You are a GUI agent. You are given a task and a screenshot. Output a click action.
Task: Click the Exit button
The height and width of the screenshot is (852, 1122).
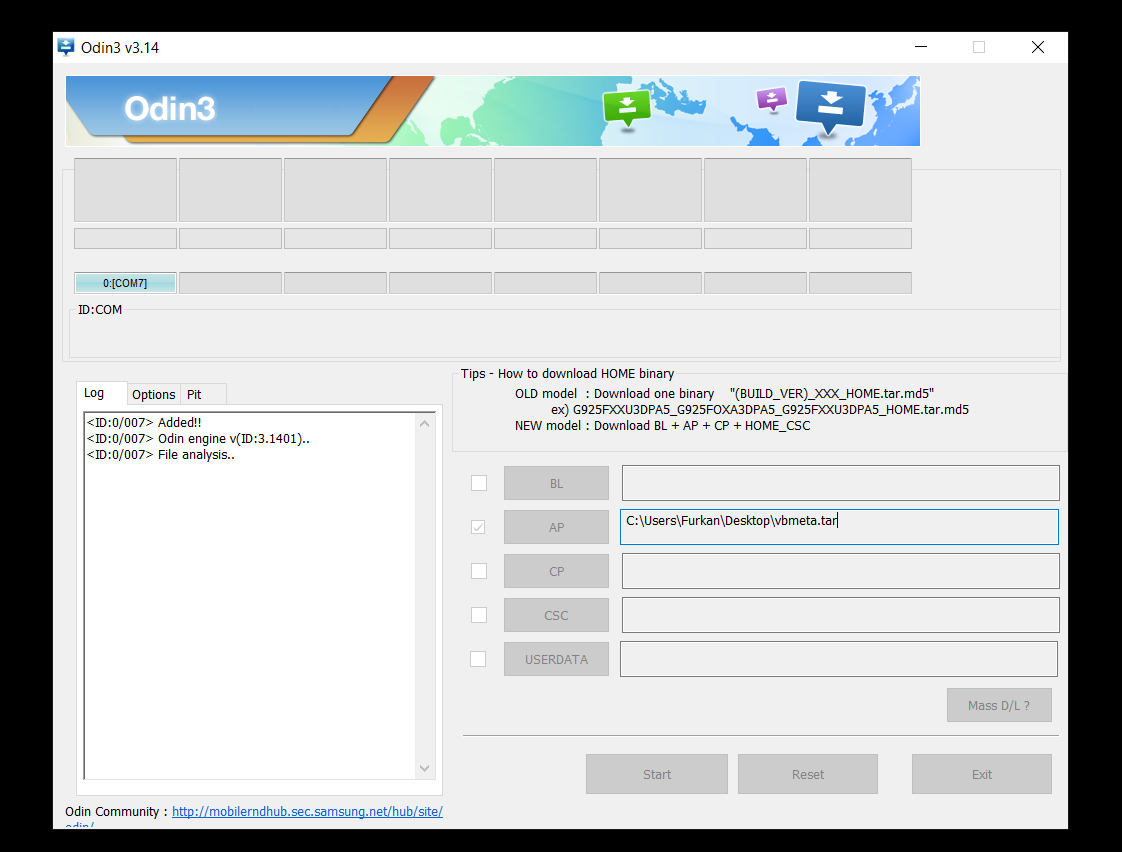point(982,774)
